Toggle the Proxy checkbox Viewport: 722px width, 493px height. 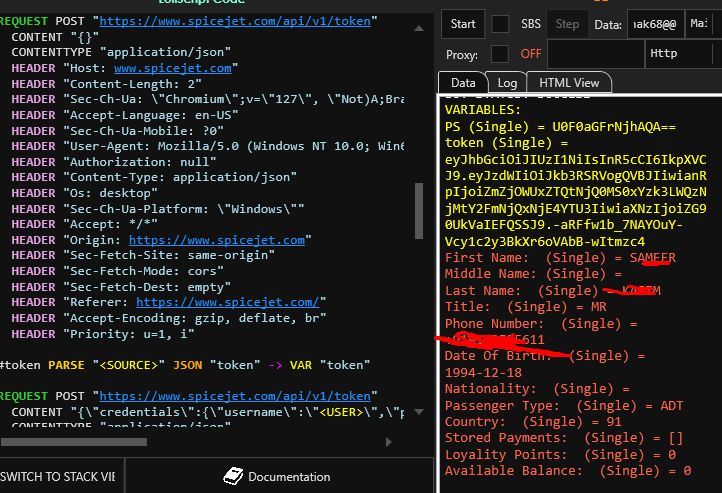tap(500, 54)
